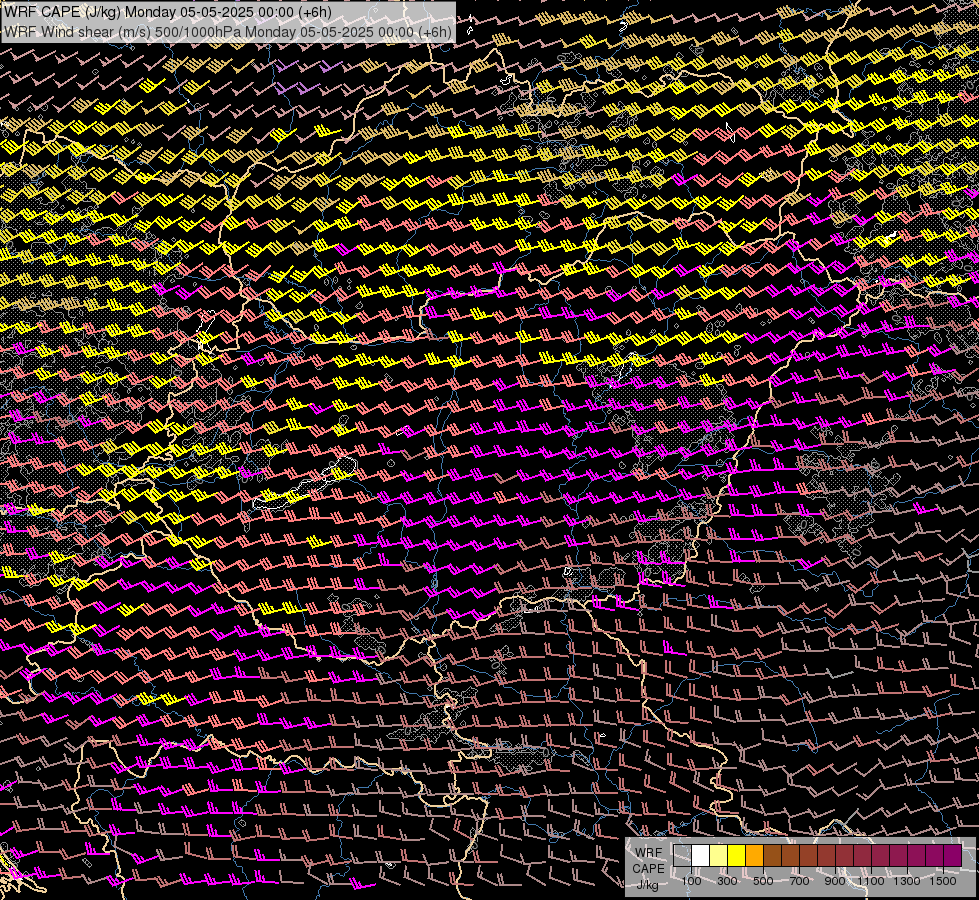Click the 900 legend tick label

(835, 881)
